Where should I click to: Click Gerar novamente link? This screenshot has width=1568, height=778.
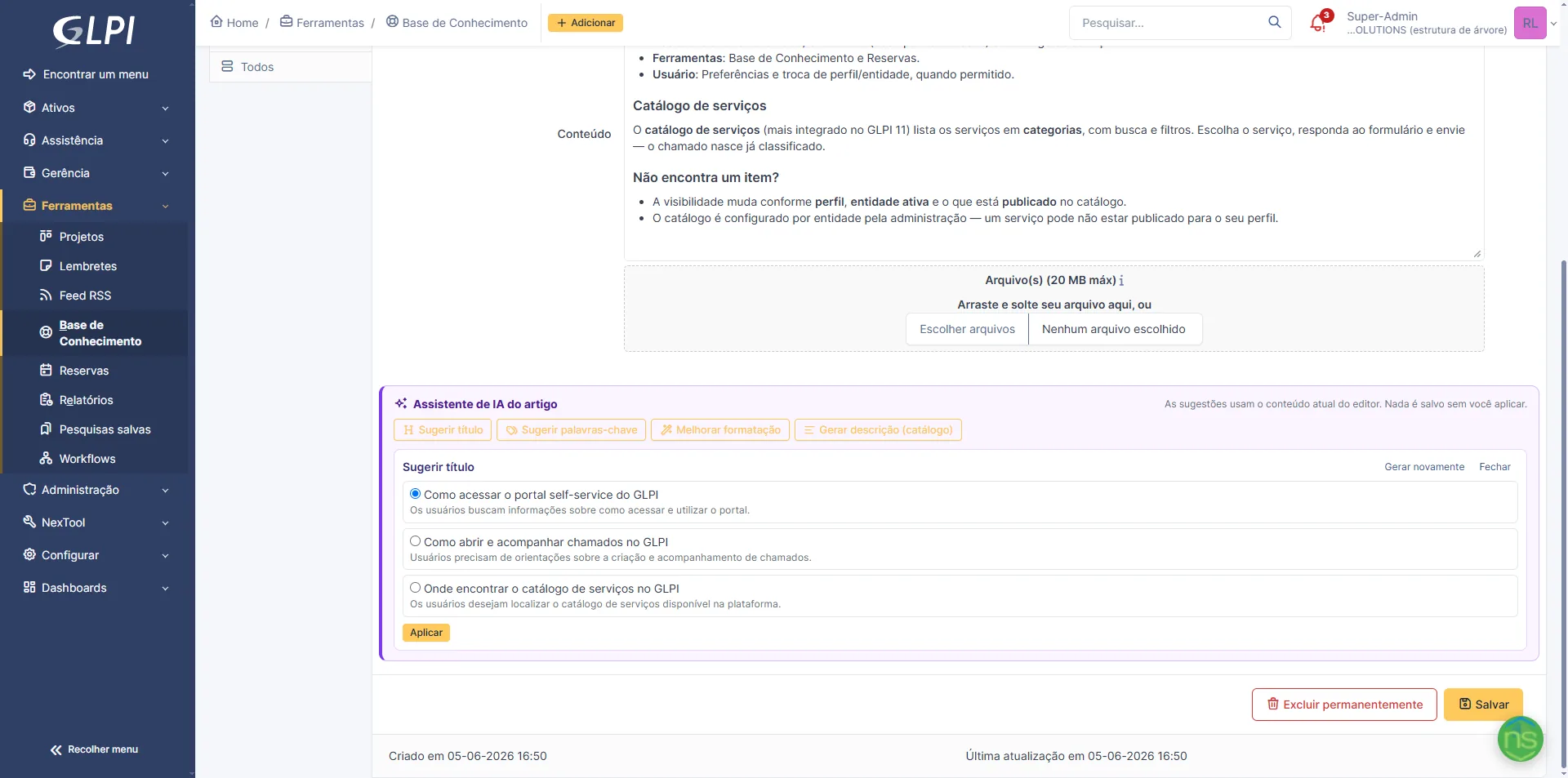pos(1424,467)
